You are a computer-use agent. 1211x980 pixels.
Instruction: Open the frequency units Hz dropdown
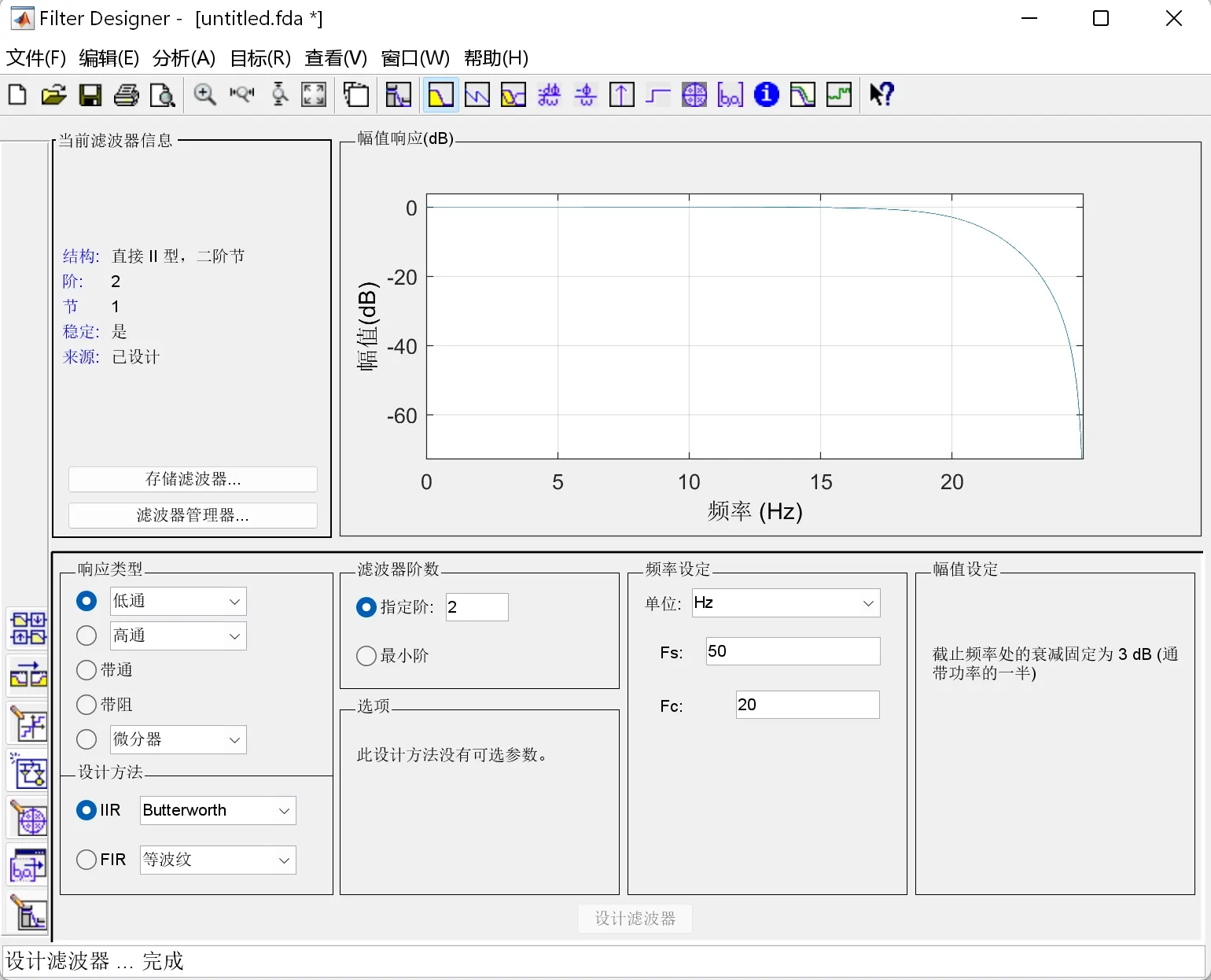click(786, 603)
